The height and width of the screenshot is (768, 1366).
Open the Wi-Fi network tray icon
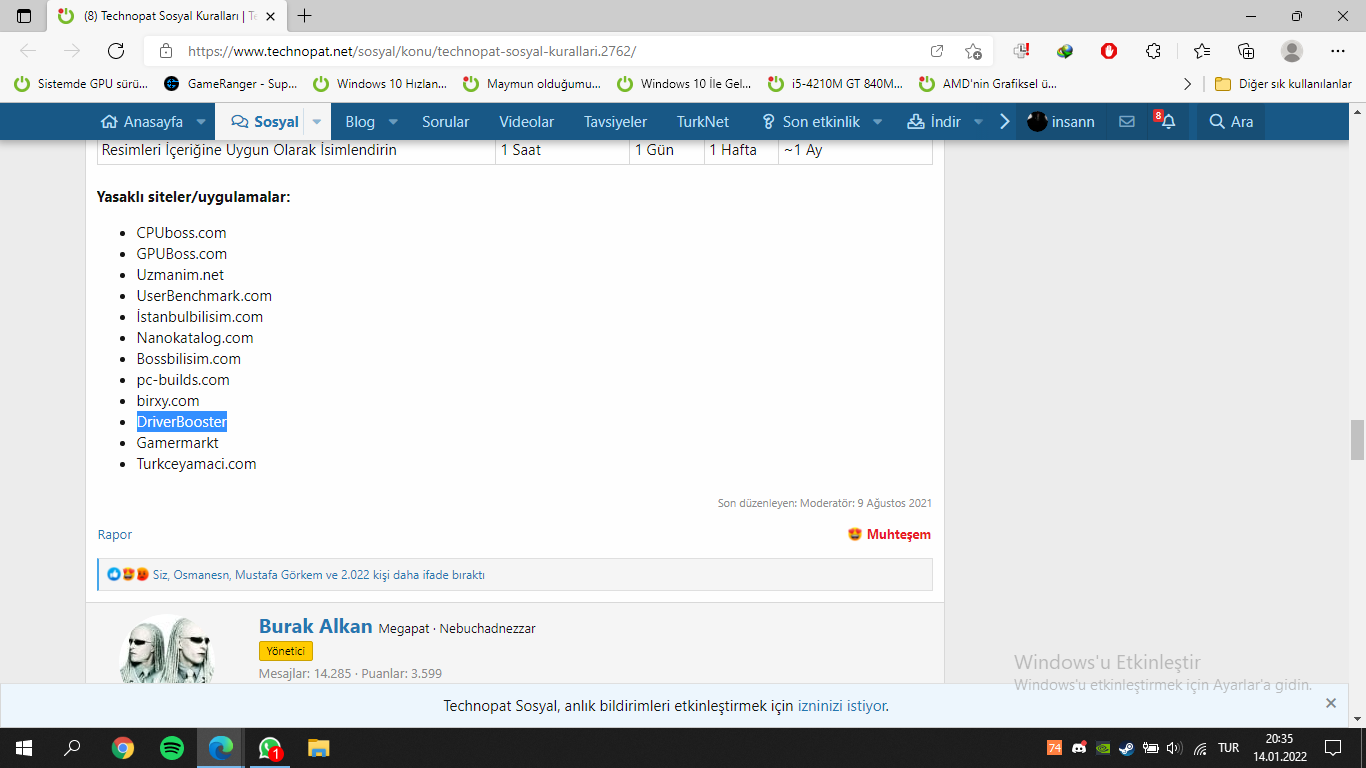point(1199,748)
